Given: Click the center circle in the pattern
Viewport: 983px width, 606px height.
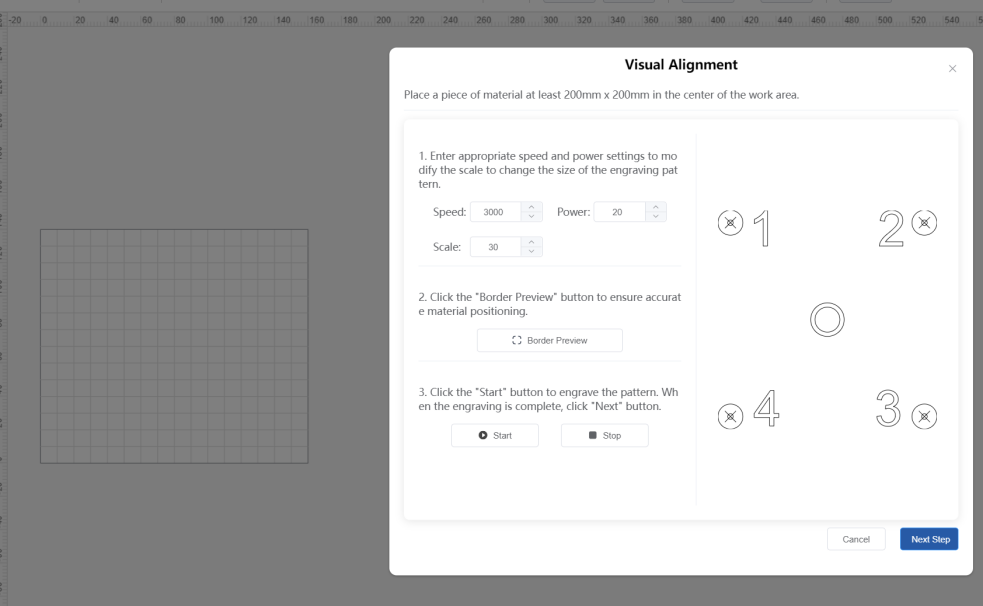Looking at the screenshot, I should coord(827,320).
